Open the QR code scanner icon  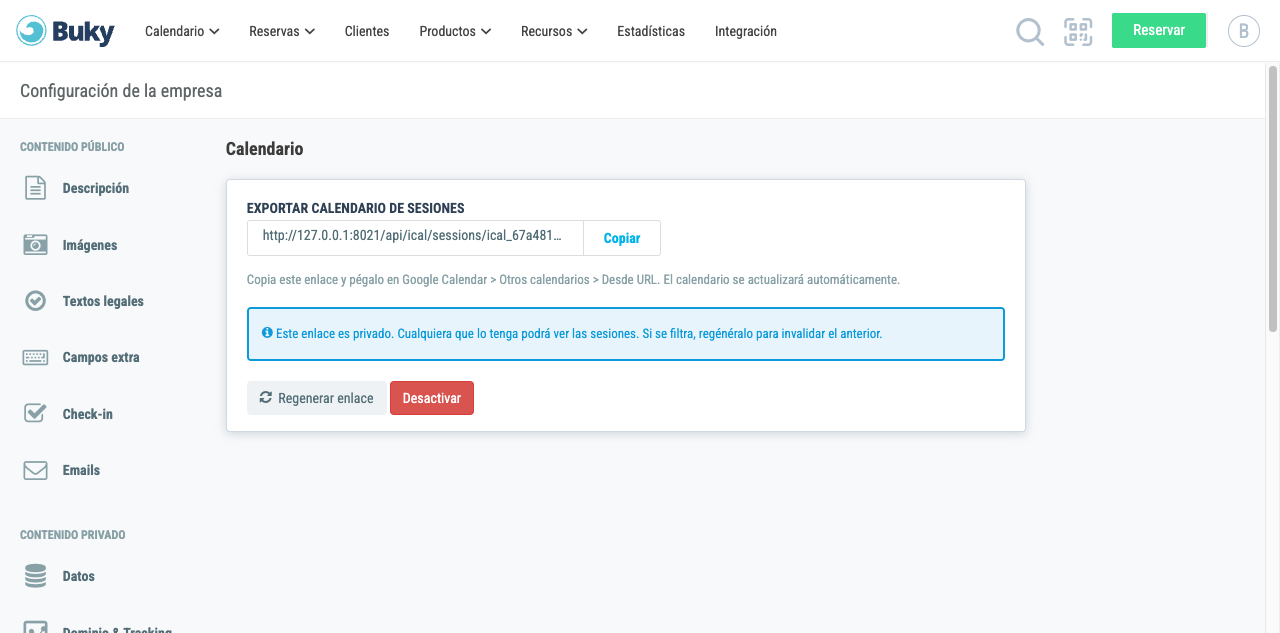pyautogui.click(x=1078, y=32)
